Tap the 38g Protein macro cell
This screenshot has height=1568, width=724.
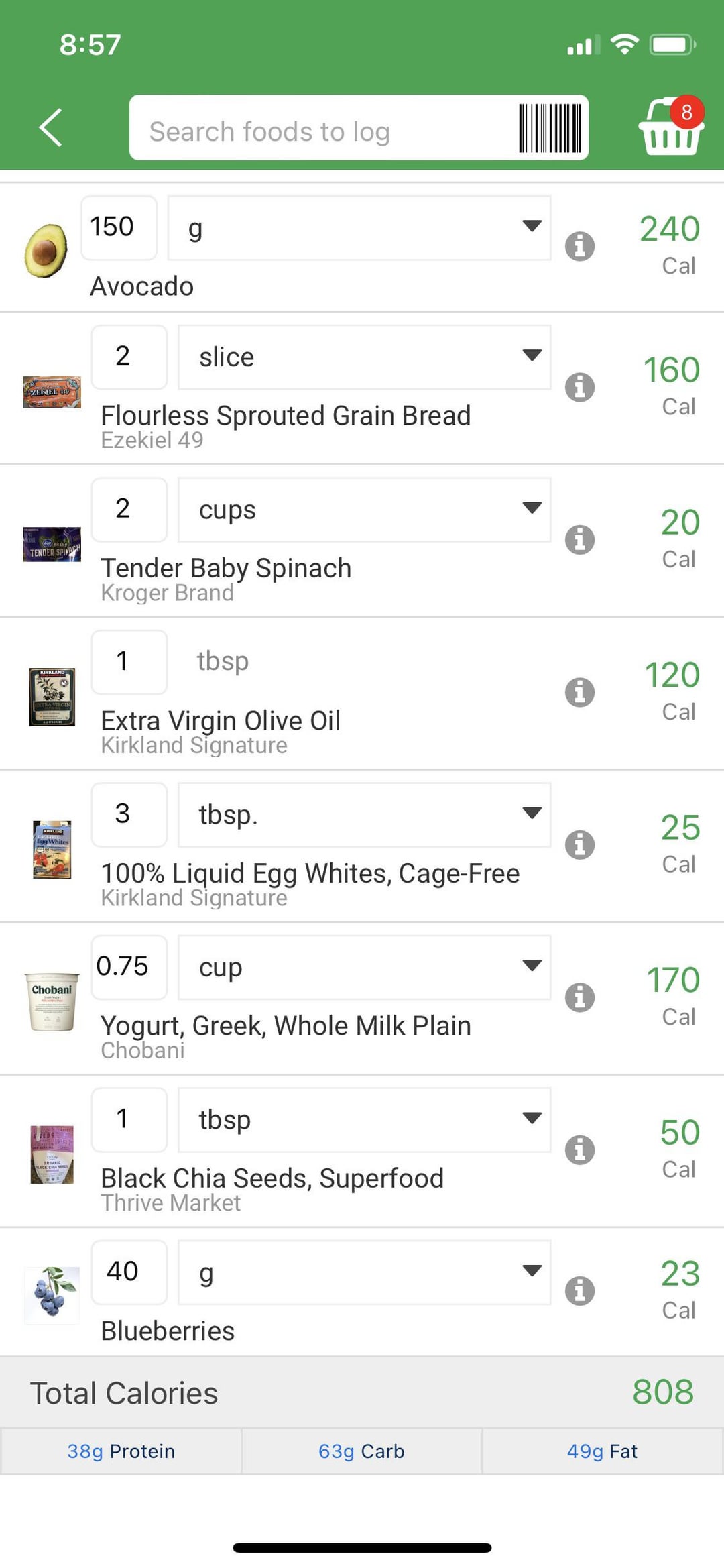click(x=121, y=1451)
